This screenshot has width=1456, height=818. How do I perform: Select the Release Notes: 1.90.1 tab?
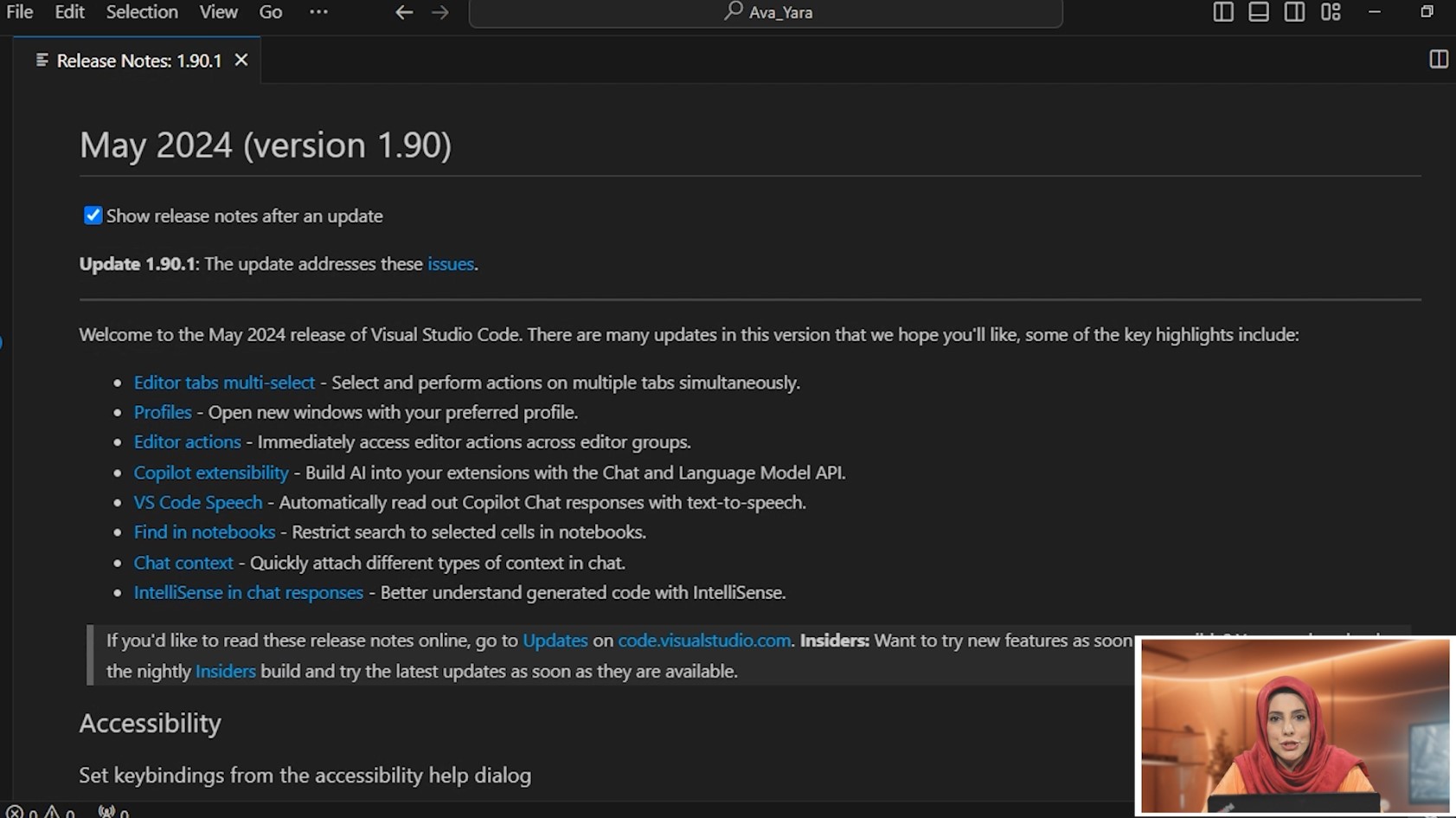pos(138,61)
